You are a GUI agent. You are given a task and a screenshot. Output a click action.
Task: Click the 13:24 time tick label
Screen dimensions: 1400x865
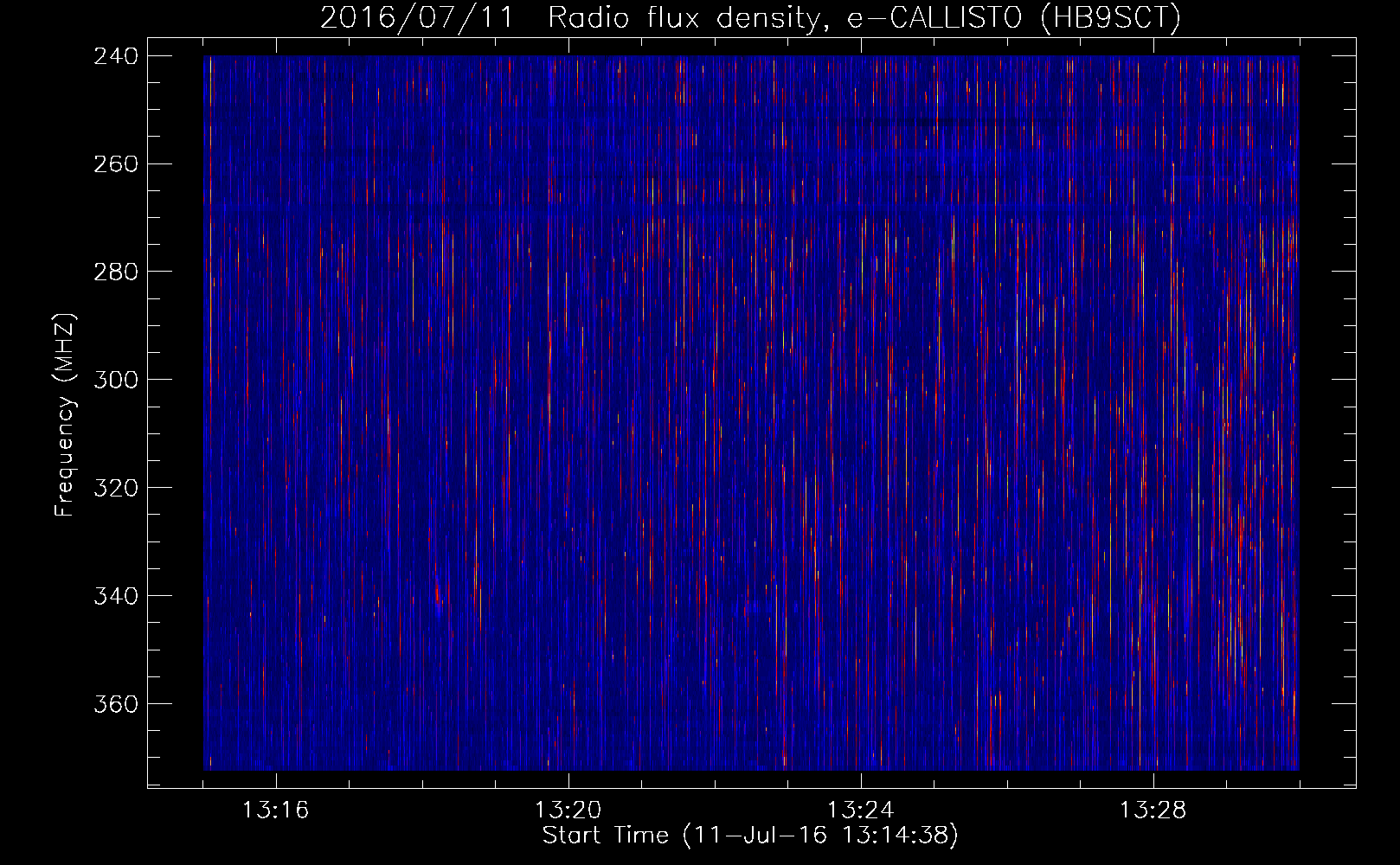tap(860, 811)
